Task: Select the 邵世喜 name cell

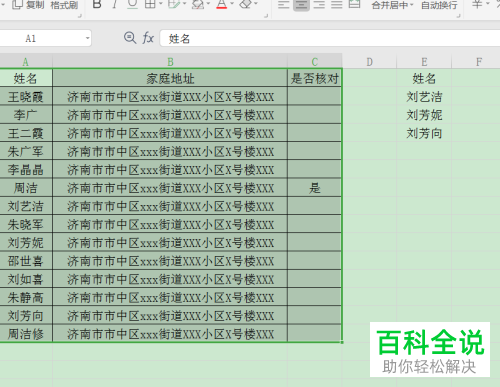Action: tap(26, 261)
